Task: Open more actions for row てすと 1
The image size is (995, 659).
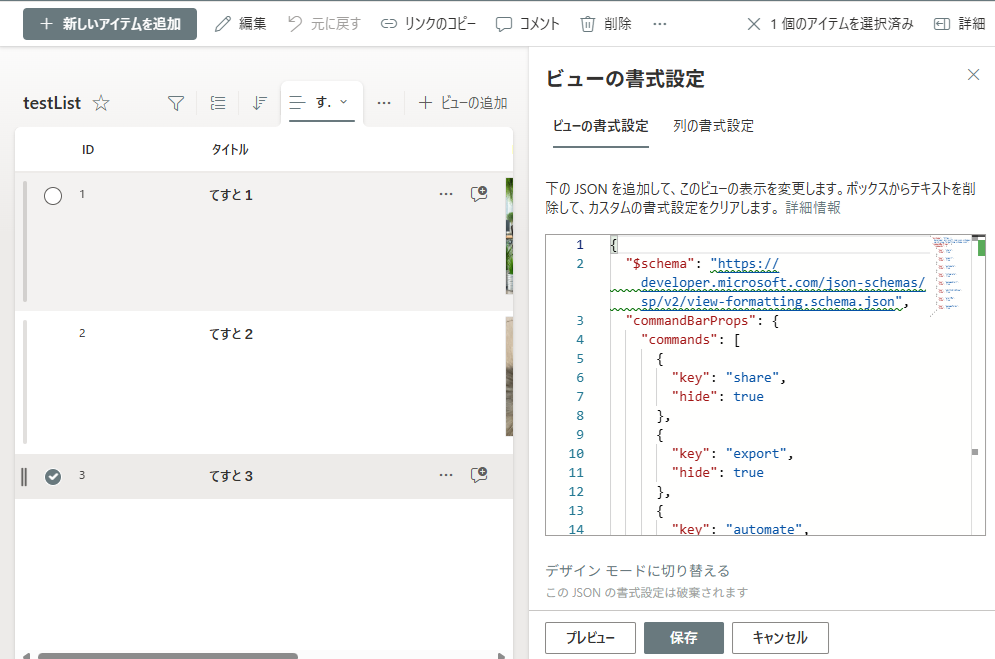Action: coord(446,194)
